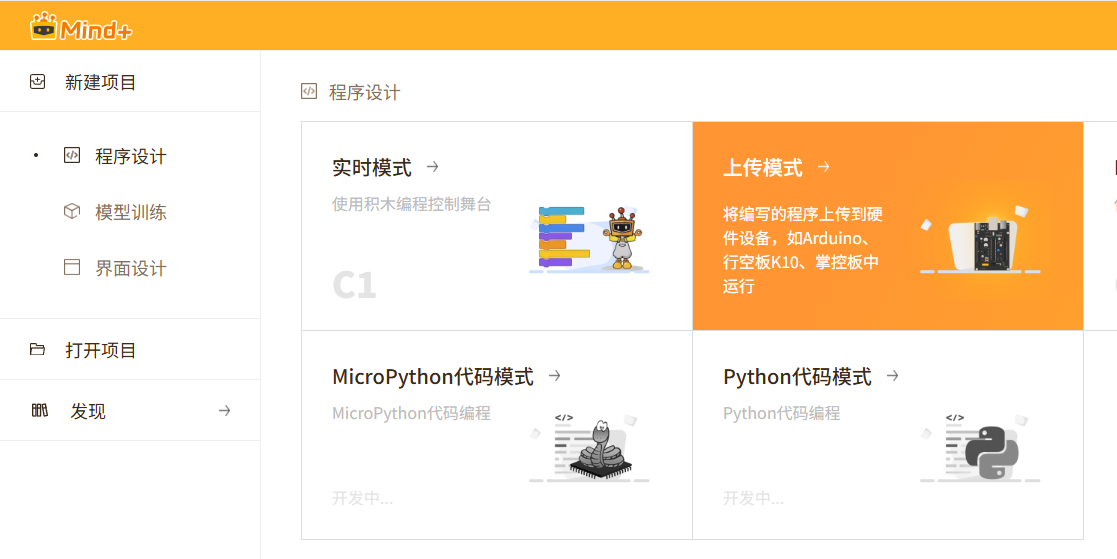Click the 上传模式 title text
The height and width of the screenshot is (559, 1117).
point(762,168)
